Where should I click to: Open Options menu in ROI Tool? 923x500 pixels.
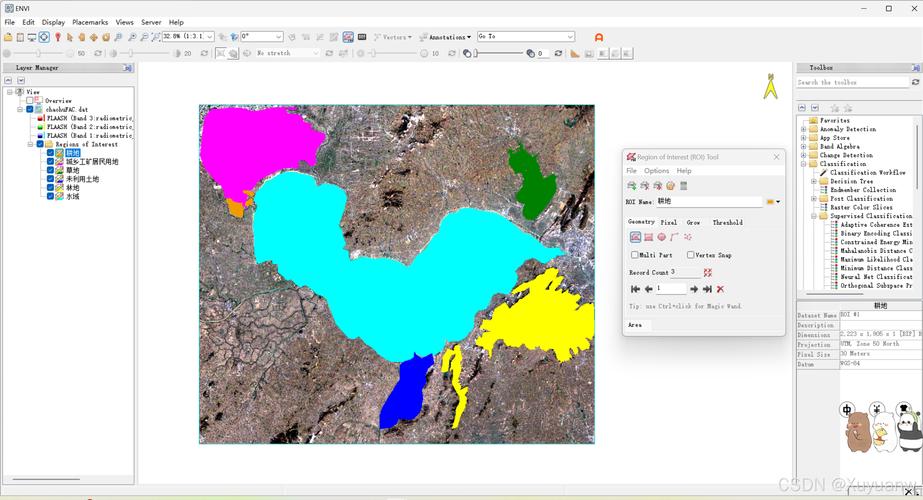656,171
